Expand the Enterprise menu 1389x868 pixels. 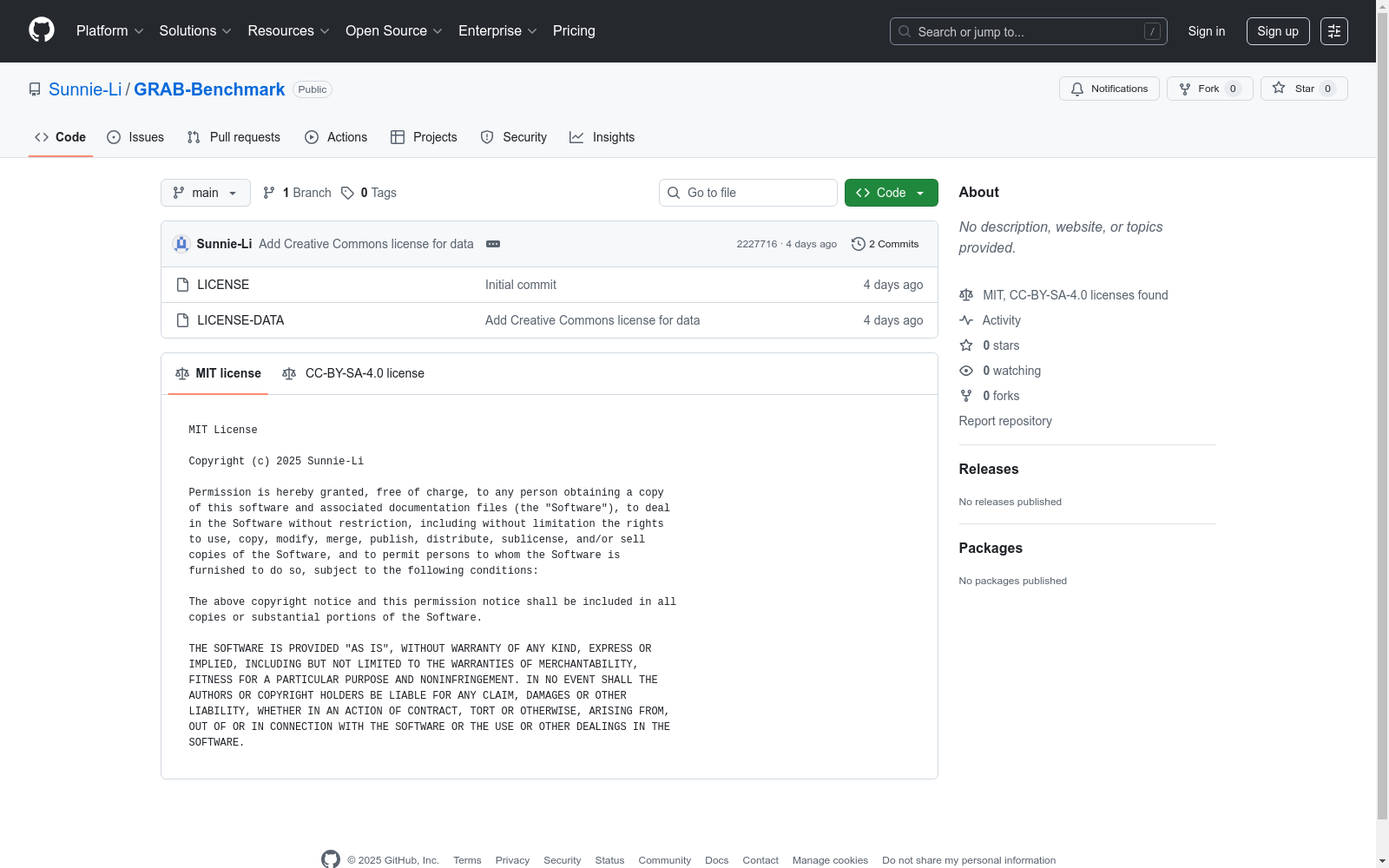coord(497,31)
